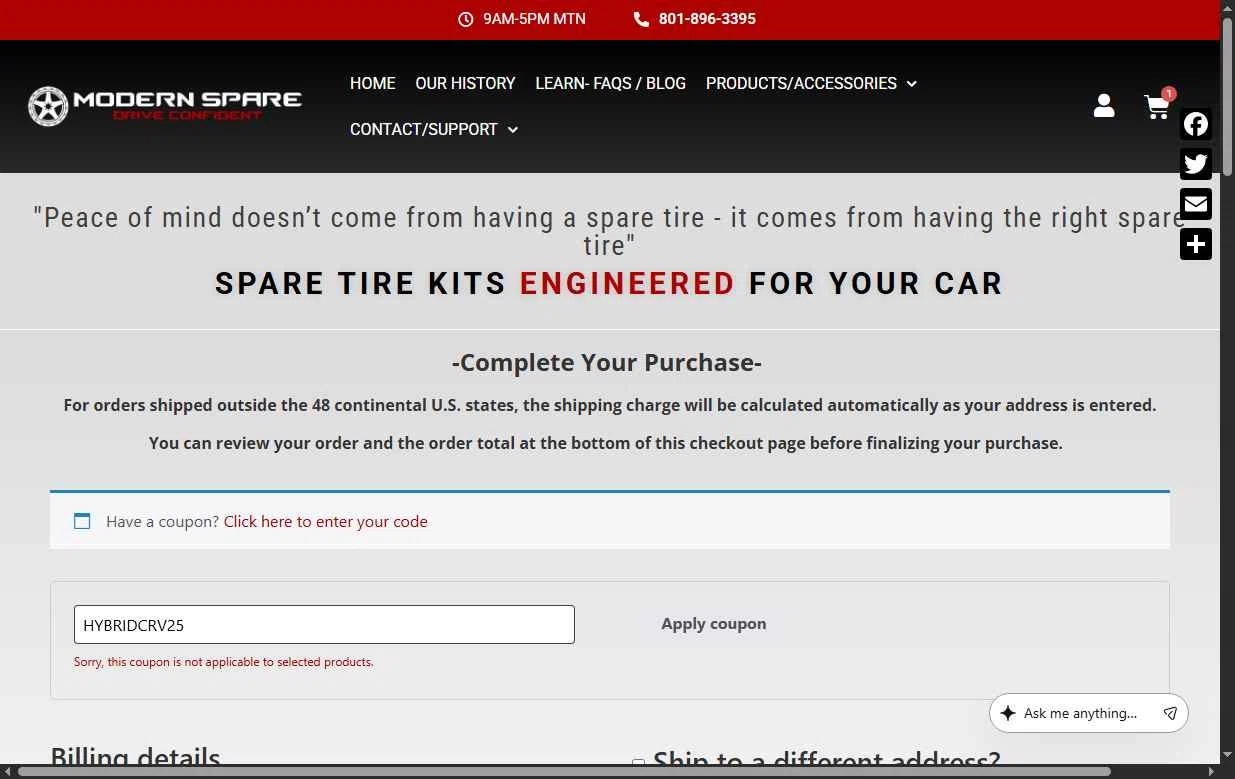Click the coupon not applicable error message
The image size is (1235, 779).
[x=224, y=662]
